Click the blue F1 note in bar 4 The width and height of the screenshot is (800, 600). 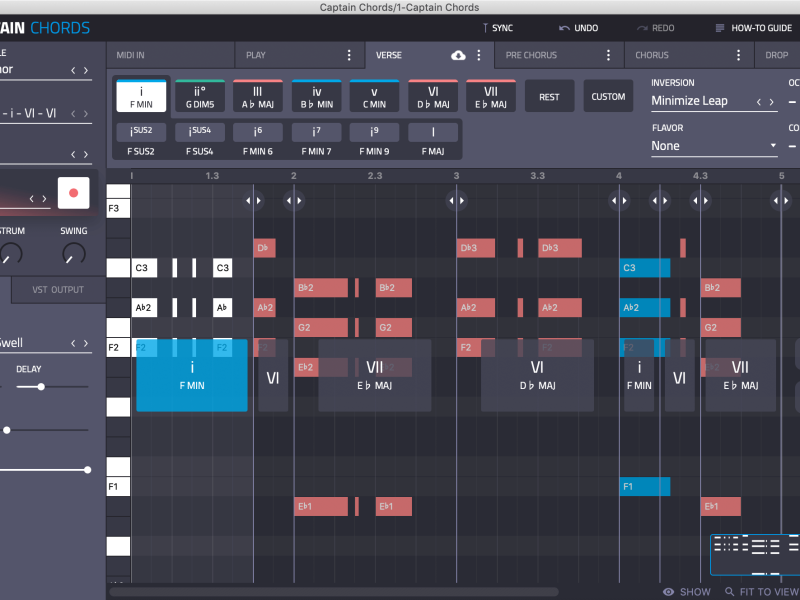[x=644, y=487]
